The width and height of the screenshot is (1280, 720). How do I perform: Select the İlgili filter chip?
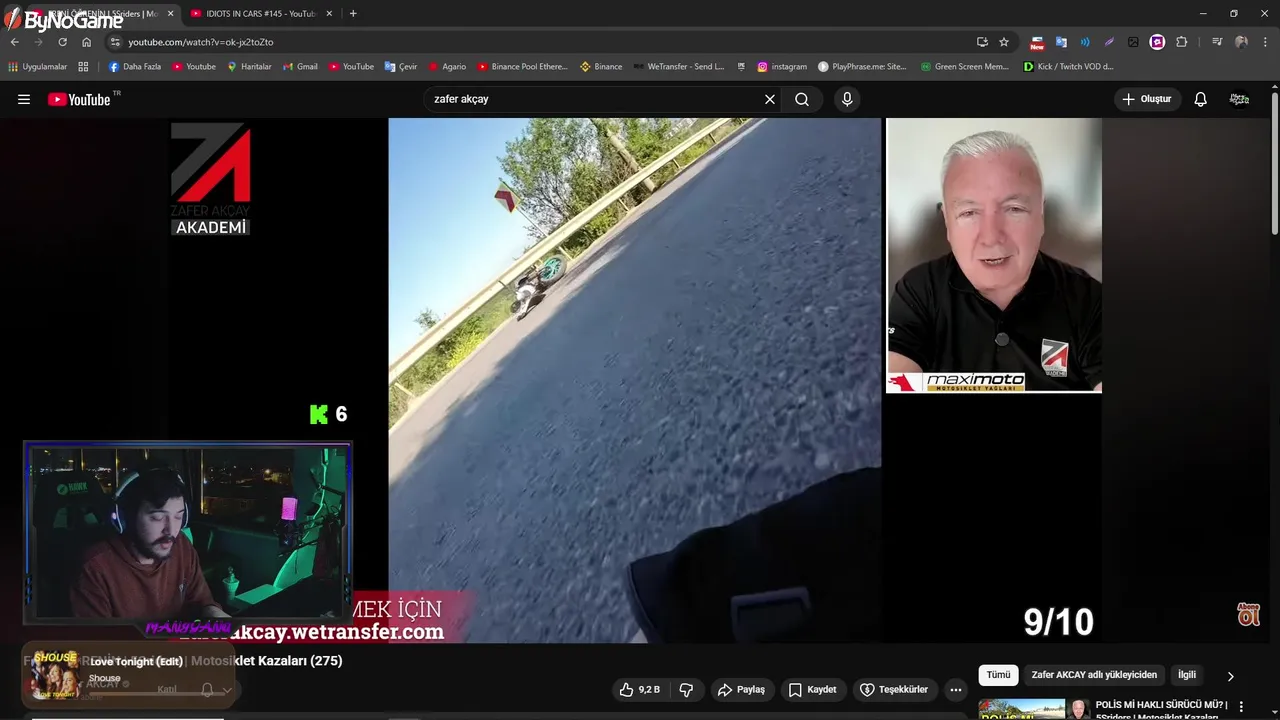1187,675
